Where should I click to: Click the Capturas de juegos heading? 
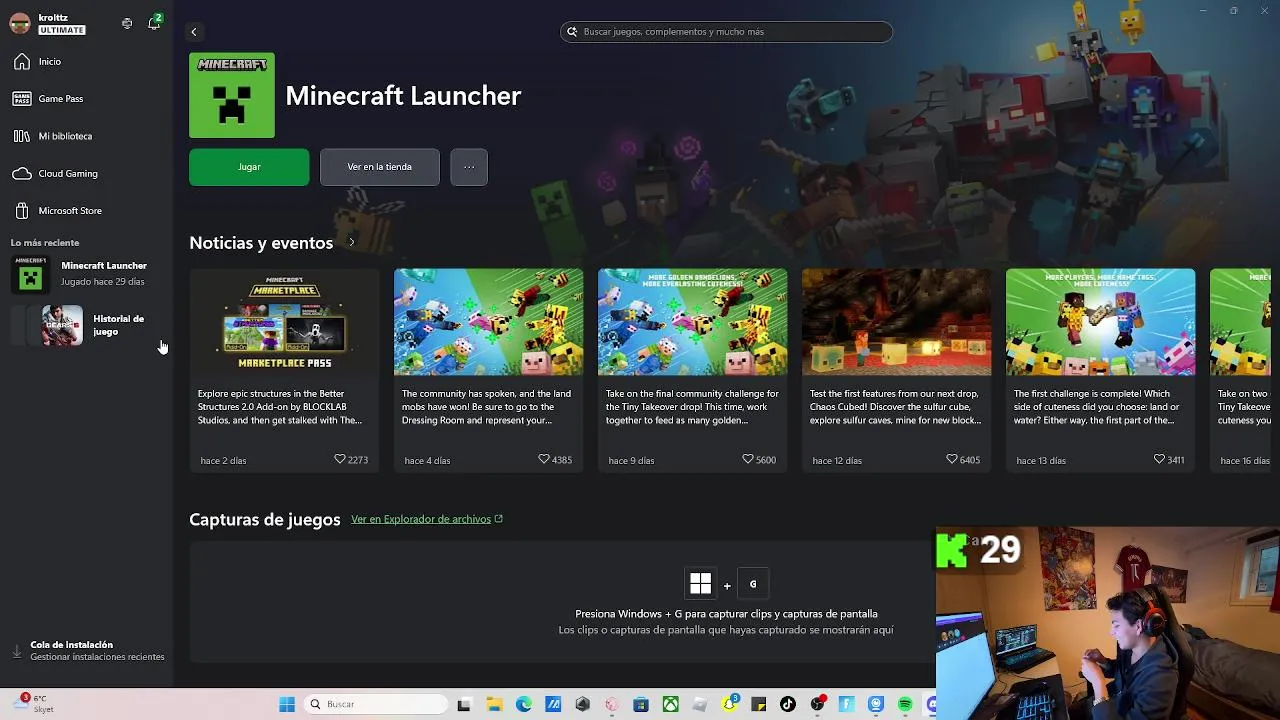[x=265, y=519]
